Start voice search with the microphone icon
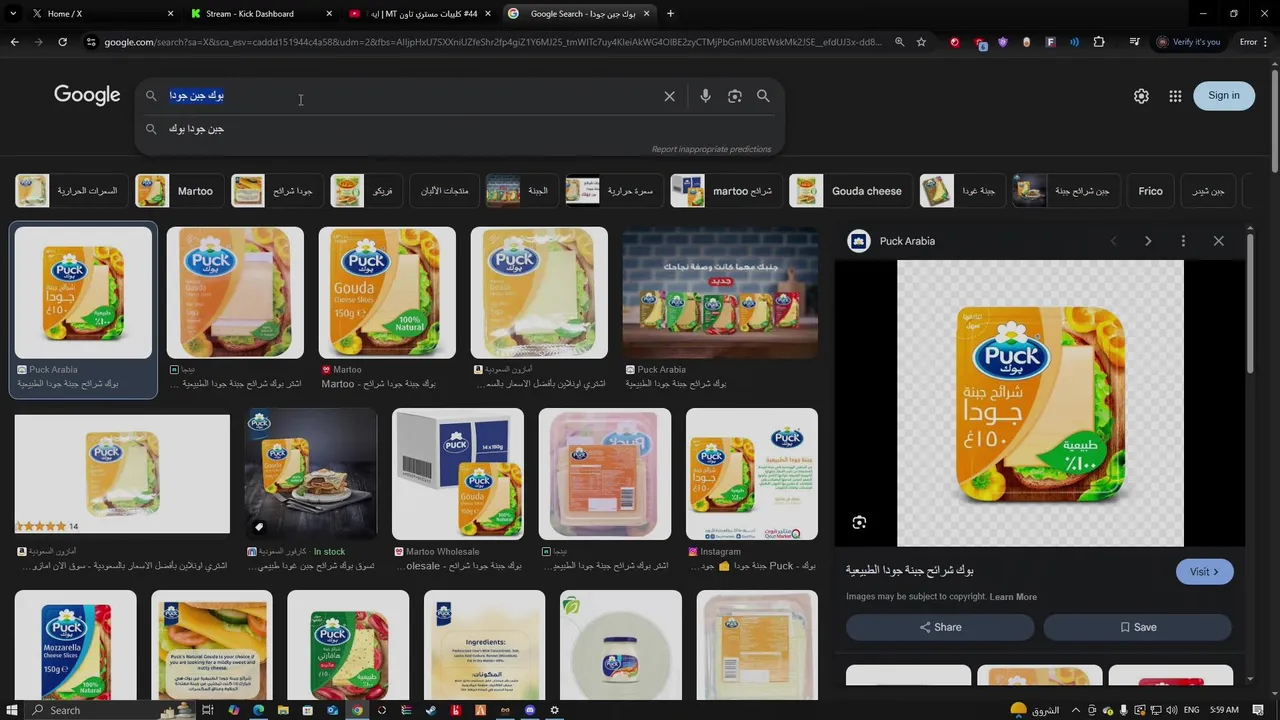The height and width of the screenshot is (720, 1280). pyautogui.click(x=705, y=96)
